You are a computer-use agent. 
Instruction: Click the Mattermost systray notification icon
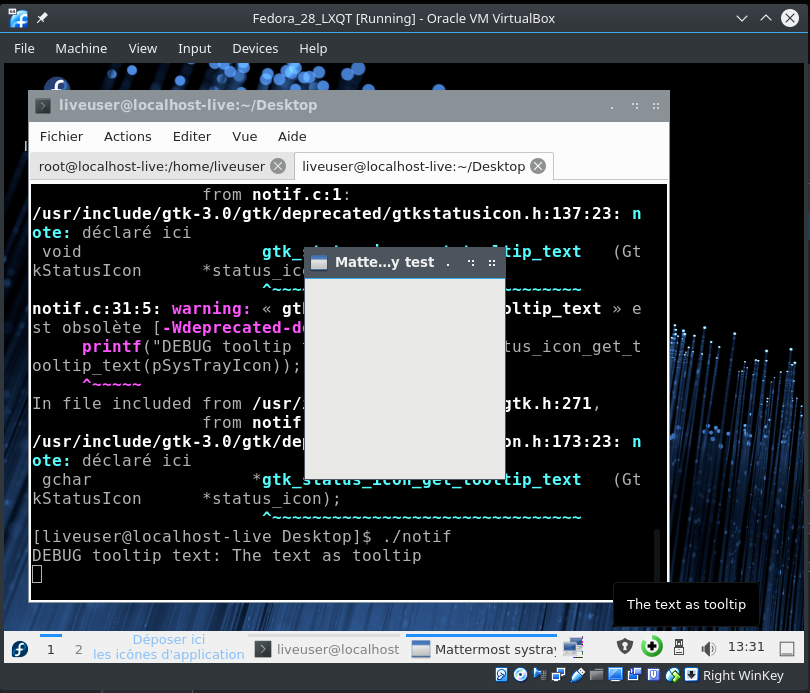[573, 648]
